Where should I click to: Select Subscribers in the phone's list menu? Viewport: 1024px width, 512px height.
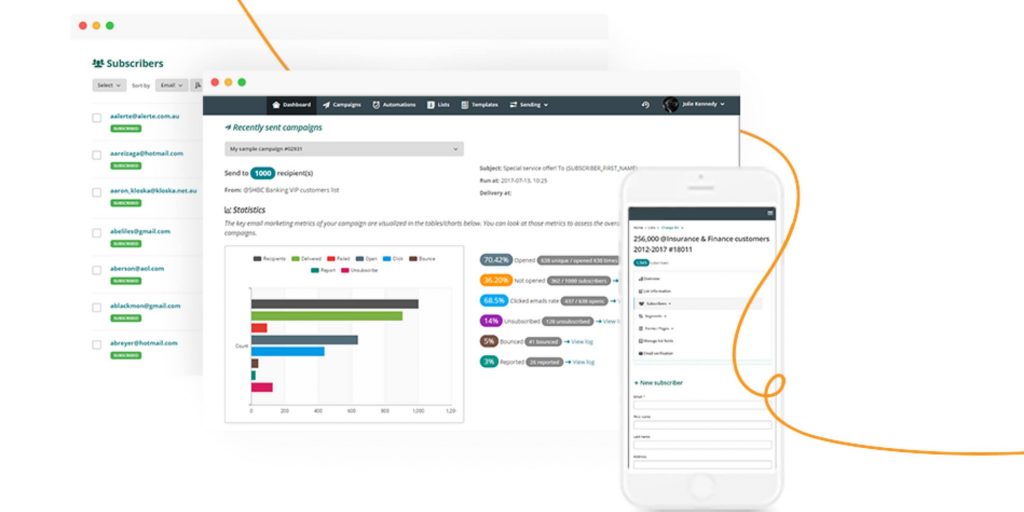tap(658, 303)
